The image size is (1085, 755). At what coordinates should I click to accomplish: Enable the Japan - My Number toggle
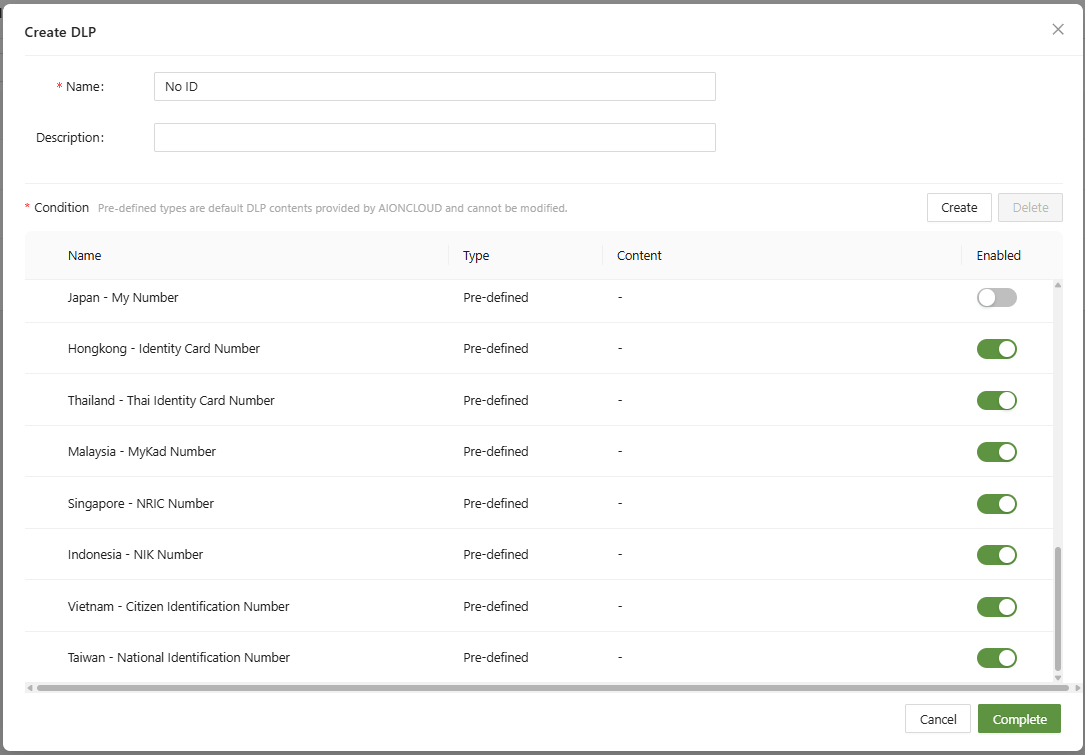pyautogui.click(x=996, y=298)
